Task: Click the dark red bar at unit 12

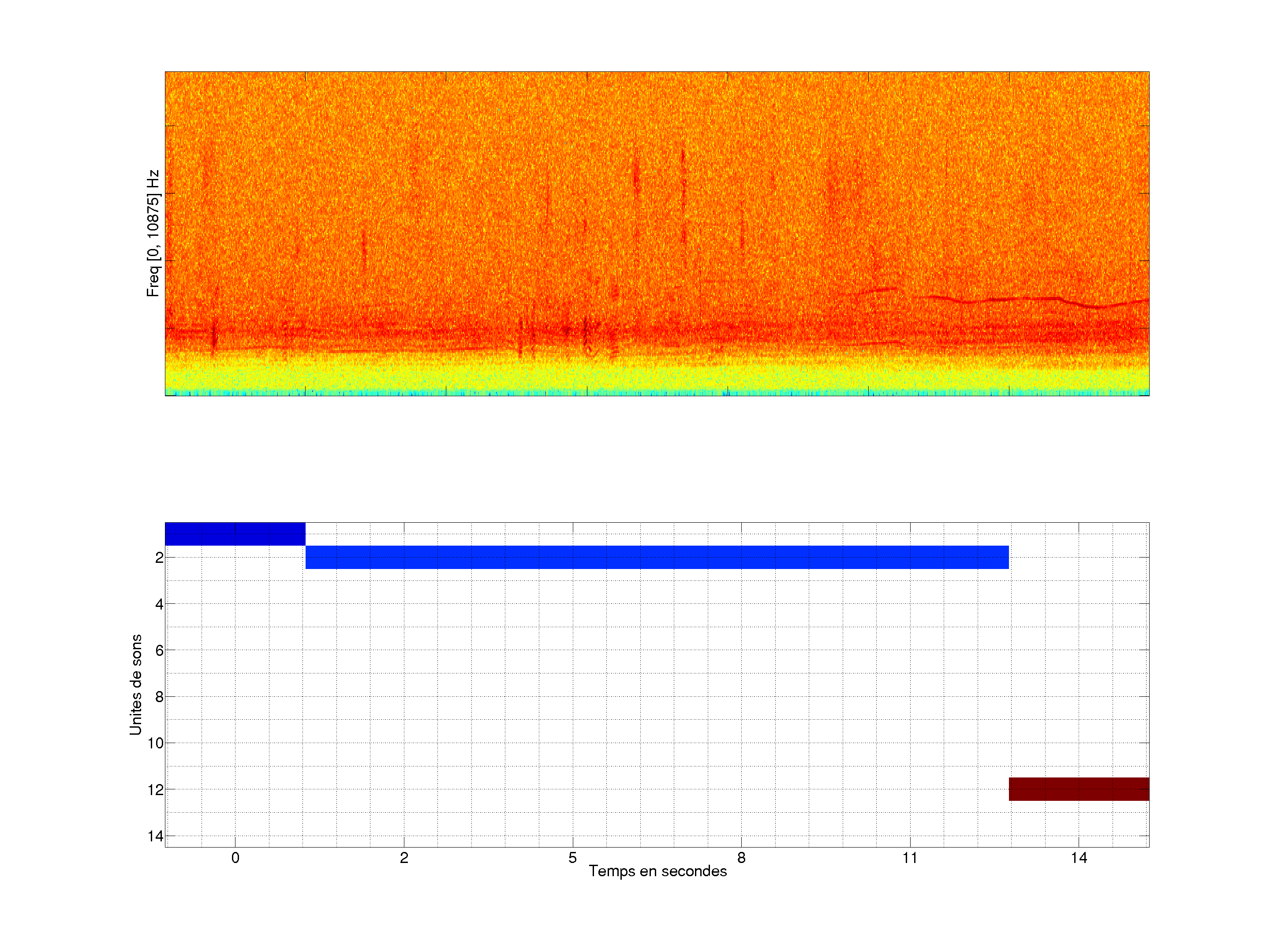Action: [1079, 789]
